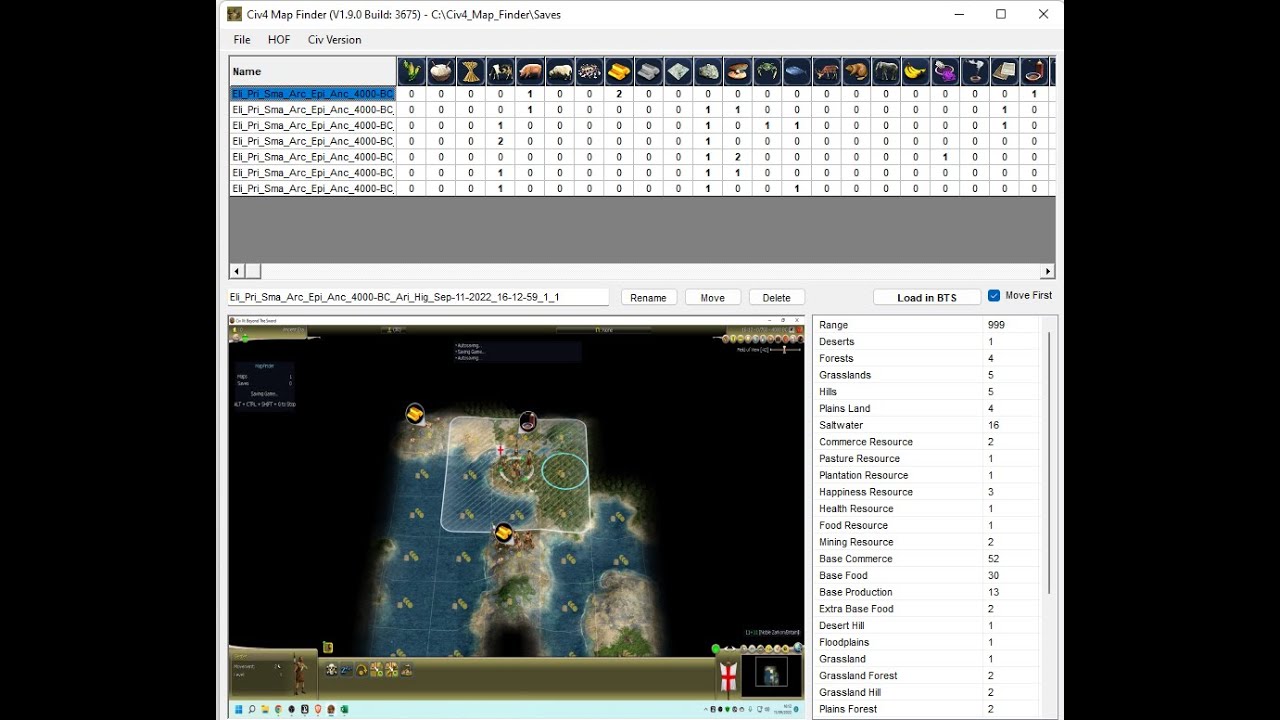This screenshot has width=1280, height=720.
Task: Click the Base Production property label
Action: pyautogui.click(x=856, y=592)
